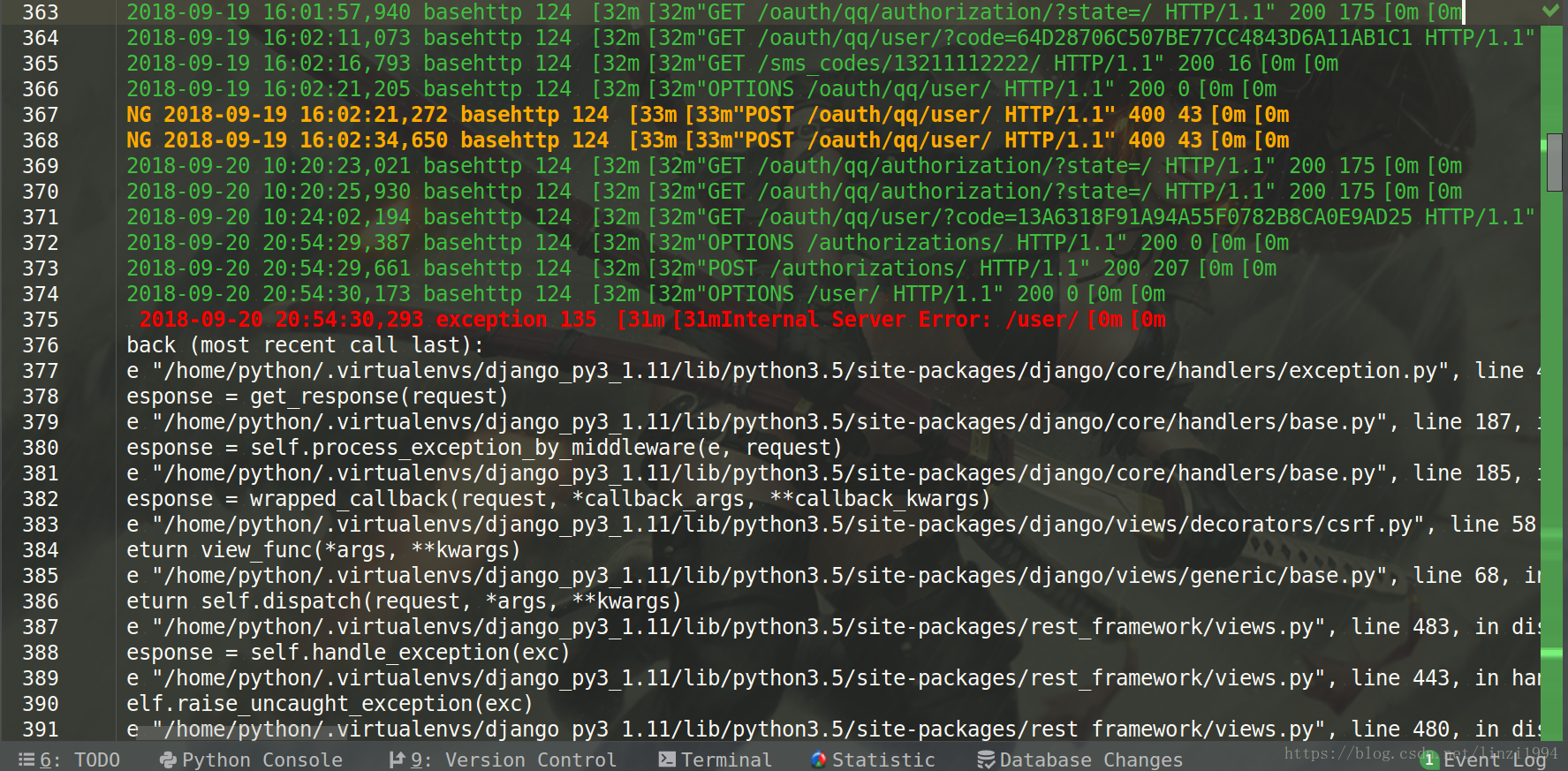1568x771 pixels.
Task: Click the traceback line for views.py line 443
Action: tap(831, 678)
